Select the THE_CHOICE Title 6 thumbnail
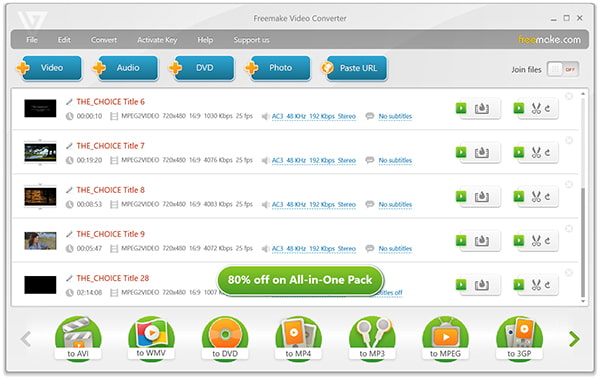This screenshot has width=600, height=379. pos(40,108)
